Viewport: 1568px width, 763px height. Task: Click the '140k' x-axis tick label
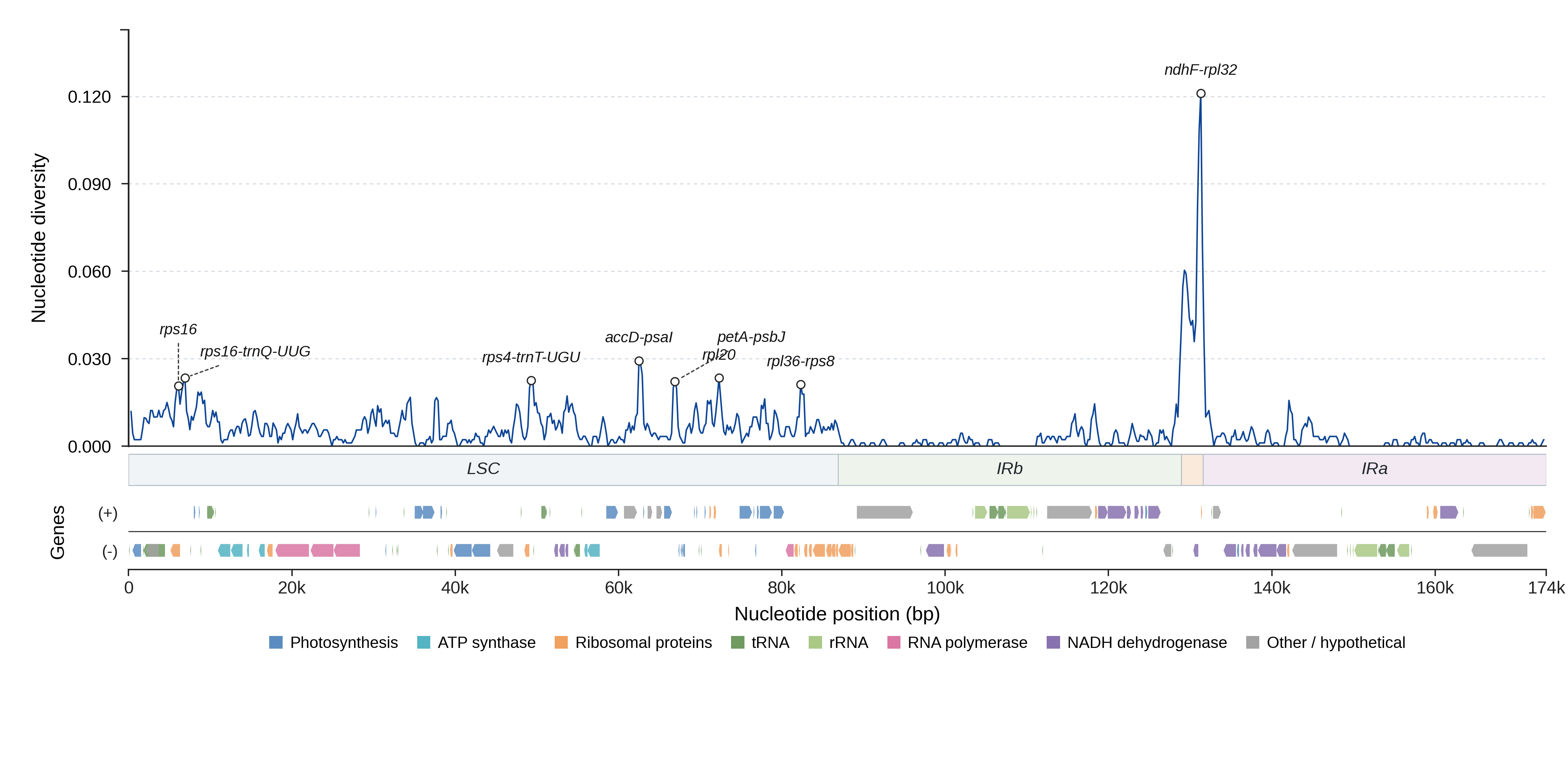coord(1272,588)
